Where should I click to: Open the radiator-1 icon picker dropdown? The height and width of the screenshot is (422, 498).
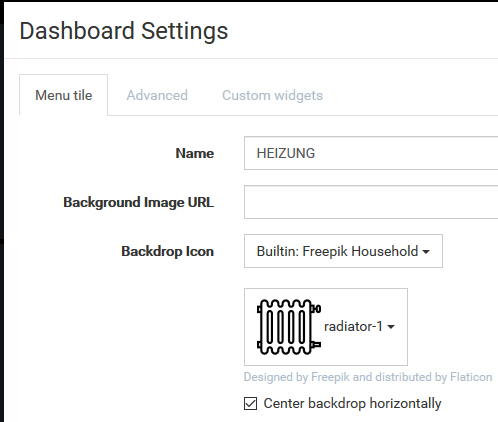tap(326, 327)
